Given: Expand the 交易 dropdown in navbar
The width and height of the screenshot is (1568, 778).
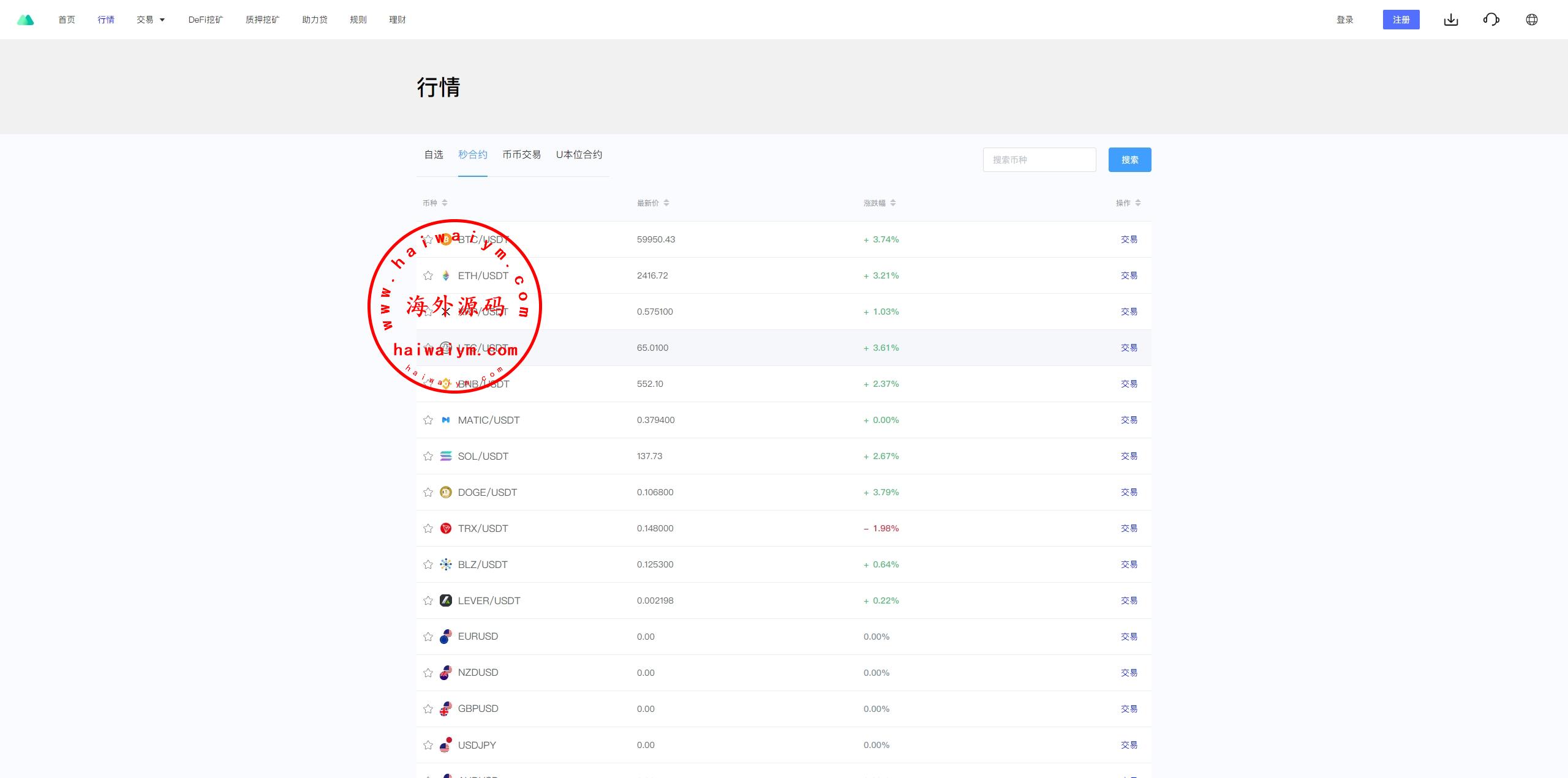Looking at the screenshot, I should coord(151,20).
